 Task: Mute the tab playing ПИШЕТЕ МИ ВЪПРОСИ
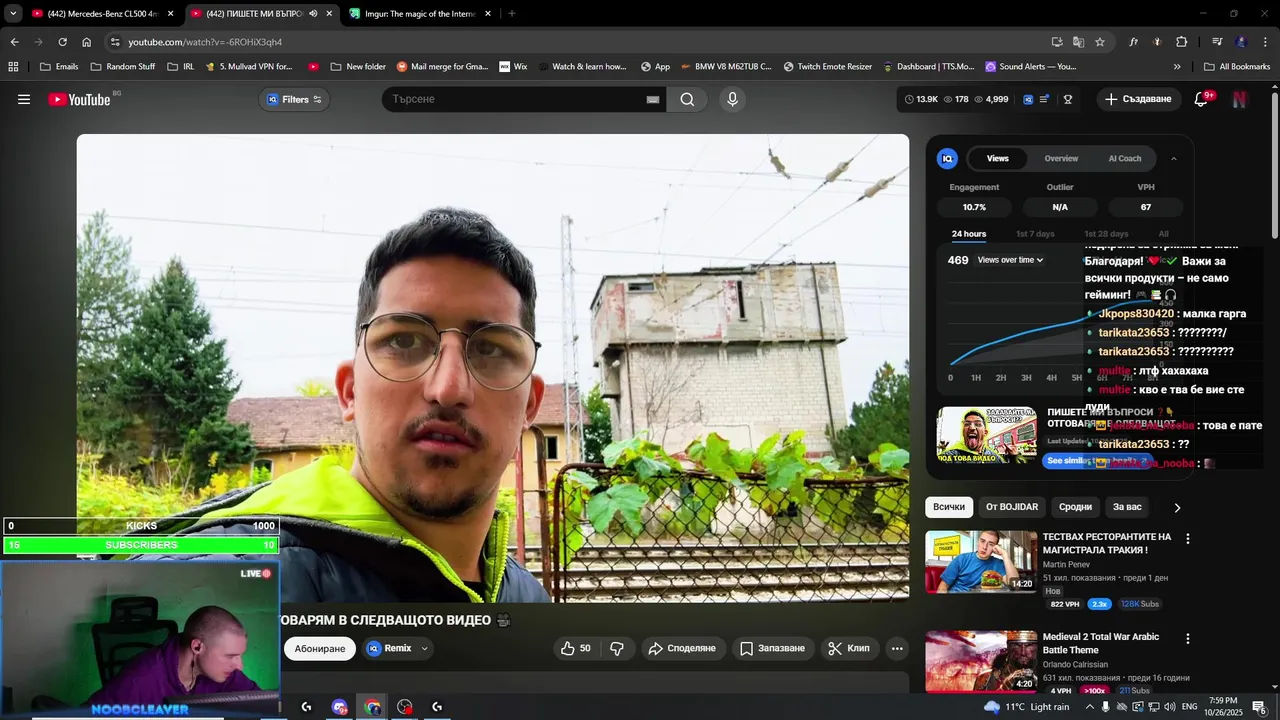313,14
